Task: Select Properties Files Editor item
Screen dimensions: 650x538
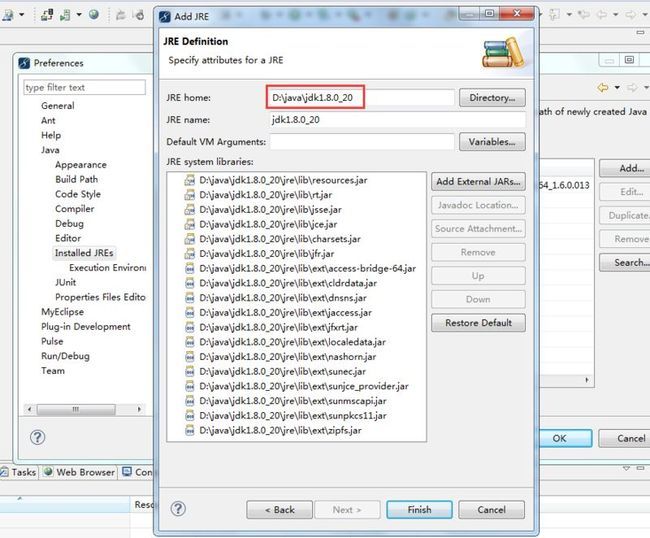Action: coord(100,297)
